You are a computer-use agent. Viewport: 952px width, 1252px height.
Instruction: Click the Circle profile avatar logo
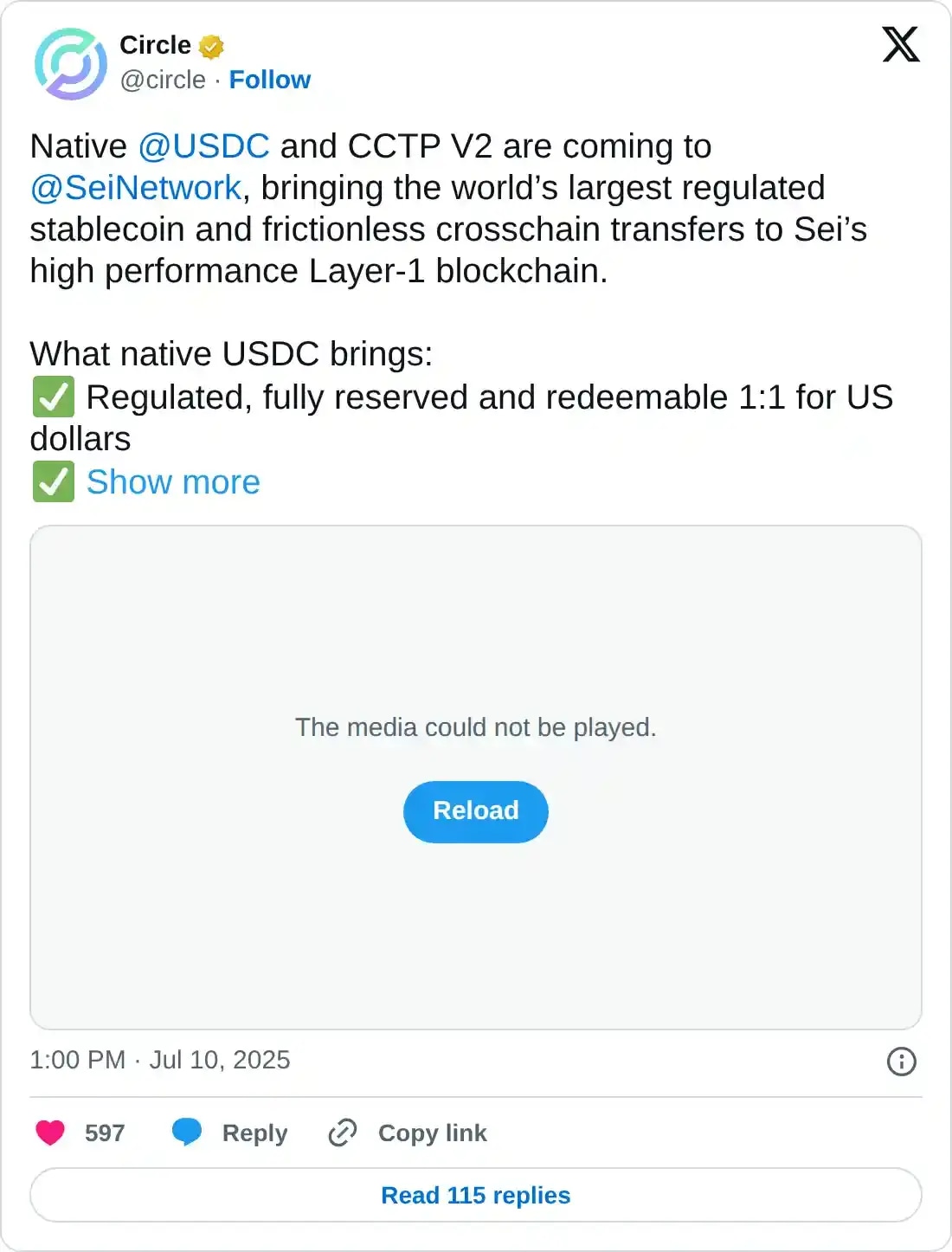tap(70, 63)
